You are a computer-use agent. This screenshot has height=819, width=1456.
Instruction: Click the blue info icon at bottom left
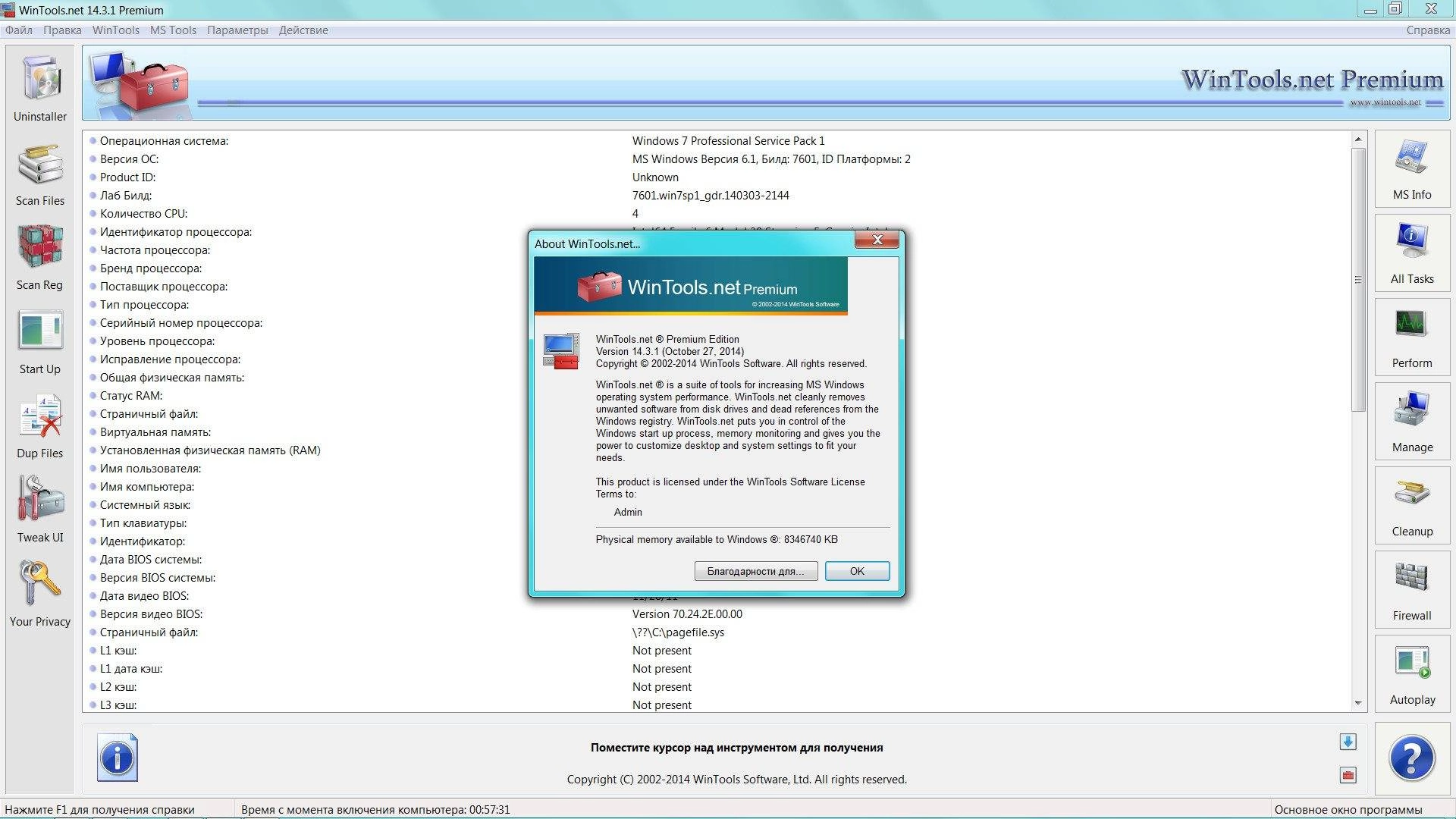pyautogui.click(x=118, y=758)
